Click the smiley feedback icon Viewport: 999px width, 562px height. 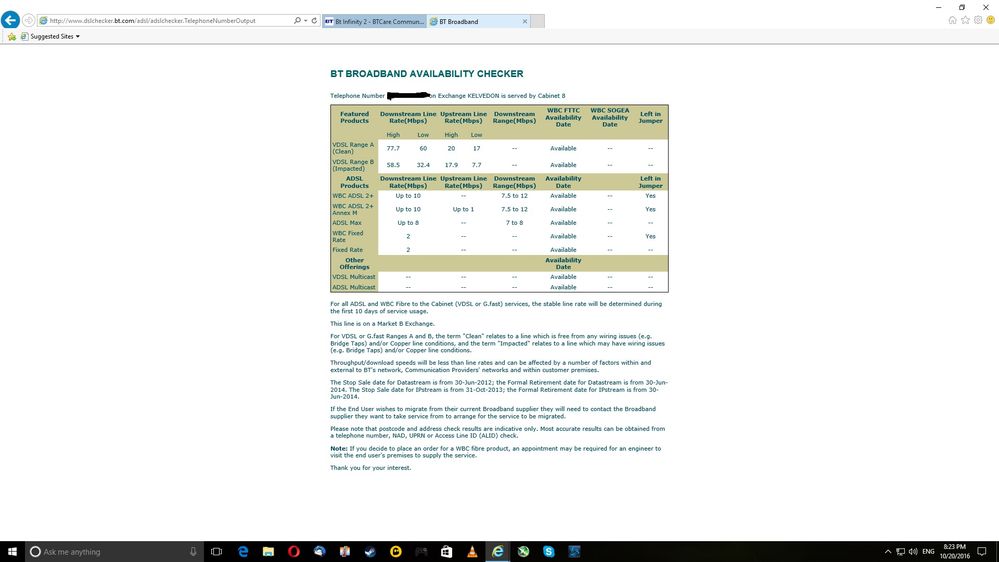[991, 20]
